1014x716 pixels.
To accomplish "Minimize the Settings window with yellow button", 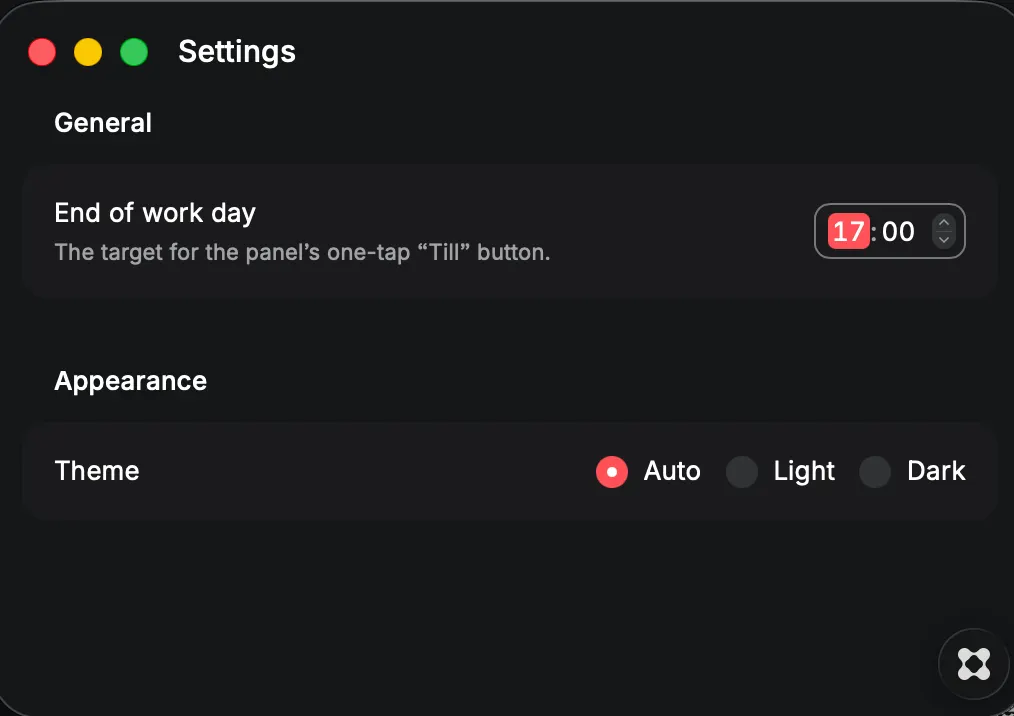I will (88, 52).
